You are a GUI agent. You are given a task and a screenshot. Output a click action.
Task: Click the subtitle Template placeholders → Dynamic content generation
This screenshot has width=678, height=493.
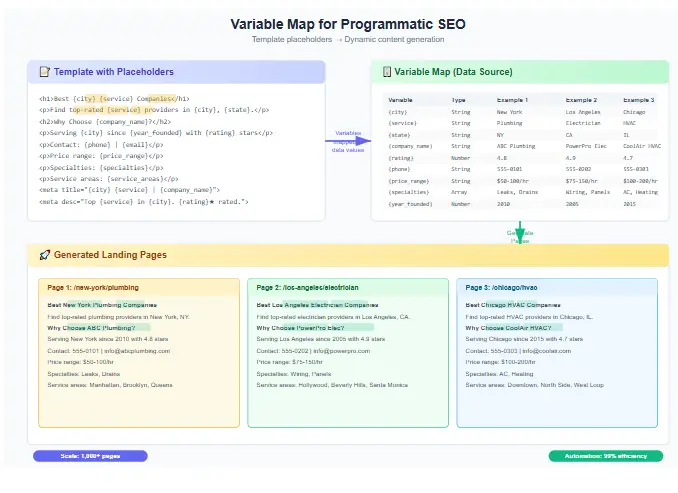coord(348,39)
